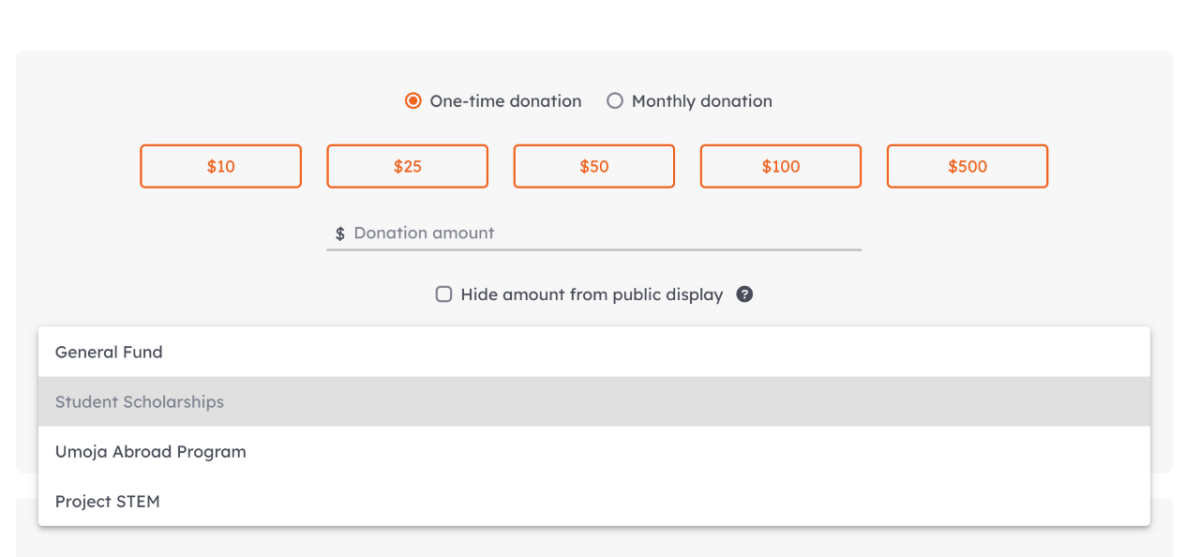
Task: Click the "One-time donation" label text
Action: tap(505, 101)
